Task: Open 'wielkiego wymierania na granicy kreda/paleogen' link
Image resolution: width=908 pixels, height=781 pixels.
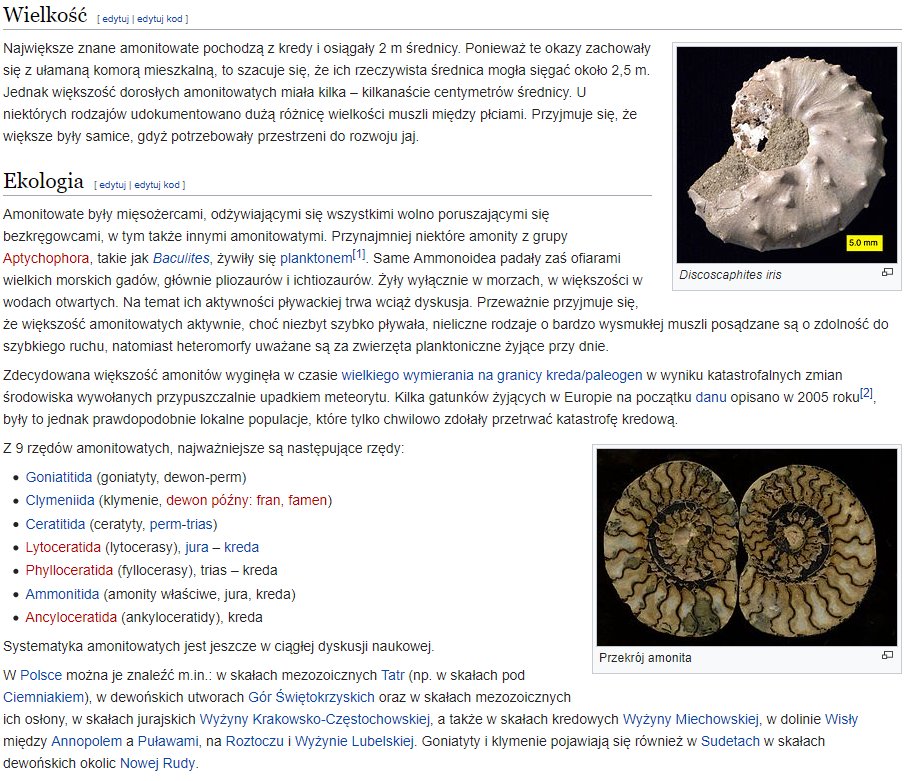Action: click(492, 375)
